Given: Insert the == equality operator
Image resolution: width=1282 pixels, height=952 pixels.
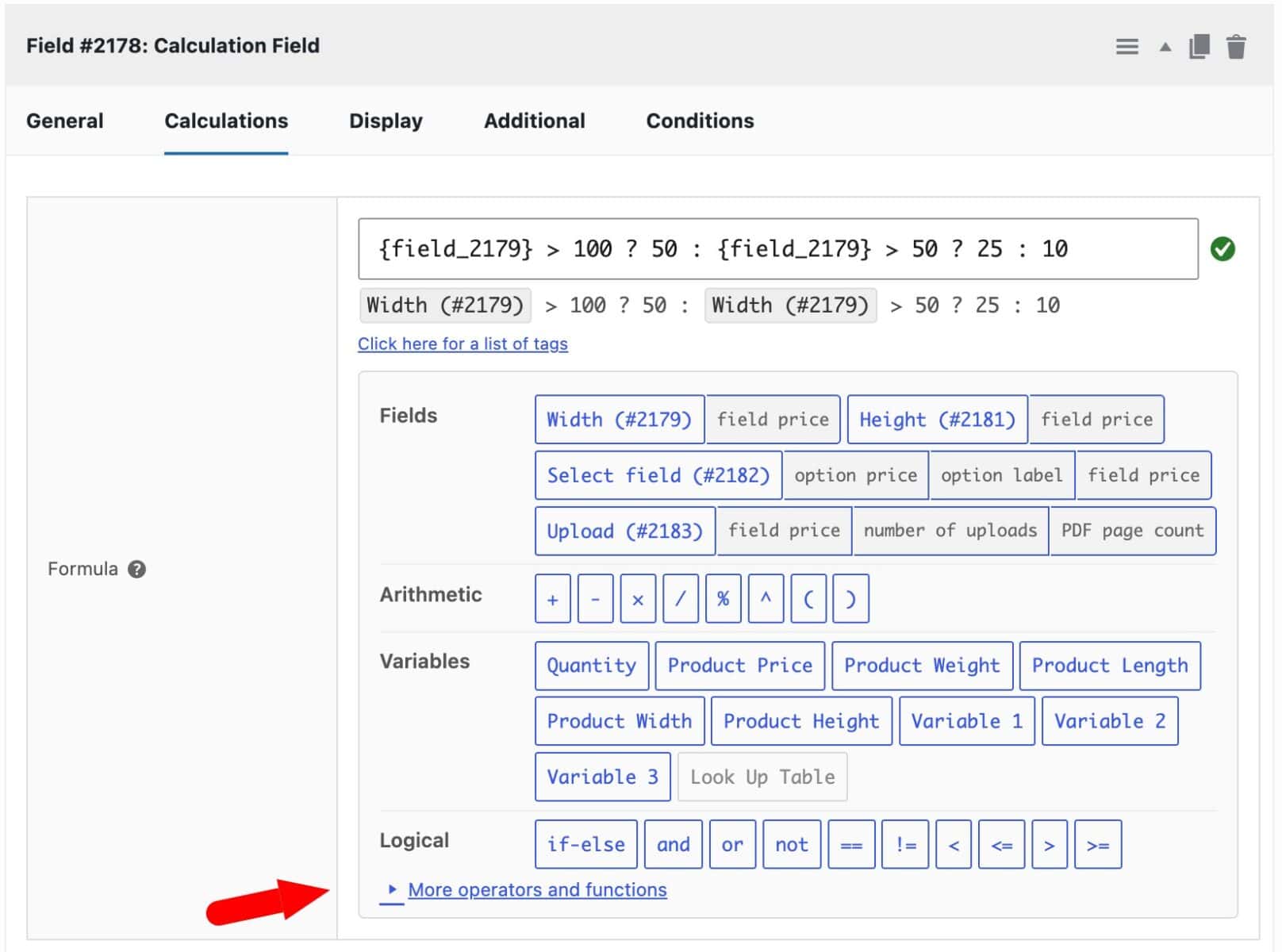Looking at the screenshot, I should (x=851, y=845).
